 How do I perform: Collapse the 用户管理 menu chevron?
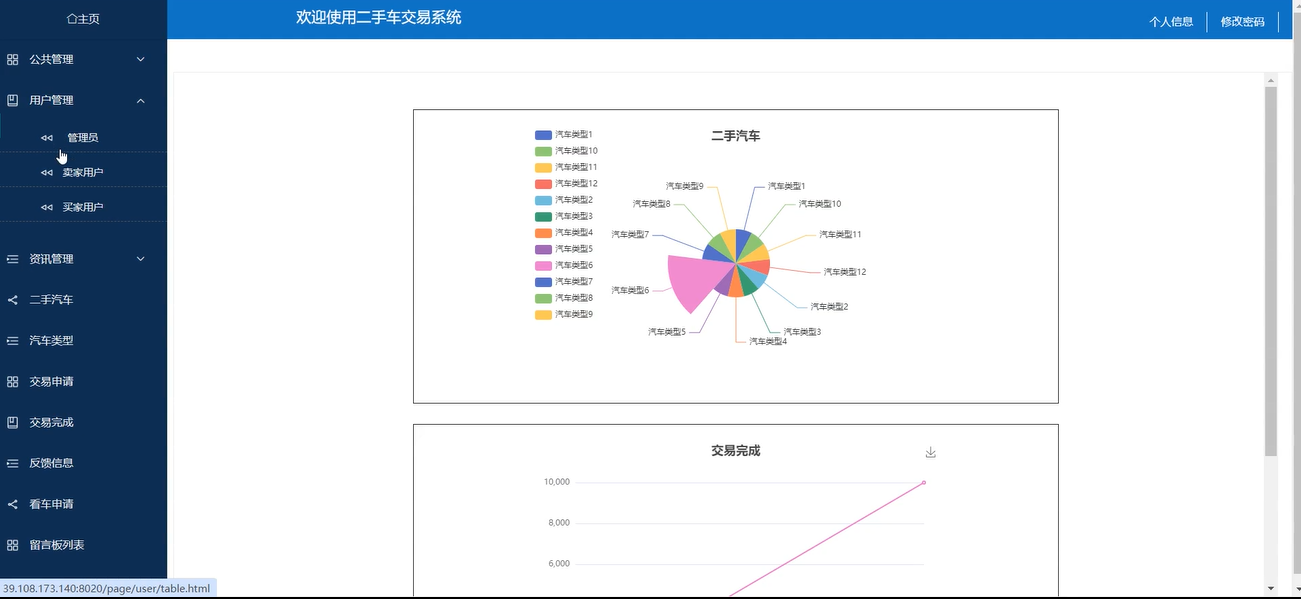140,100
